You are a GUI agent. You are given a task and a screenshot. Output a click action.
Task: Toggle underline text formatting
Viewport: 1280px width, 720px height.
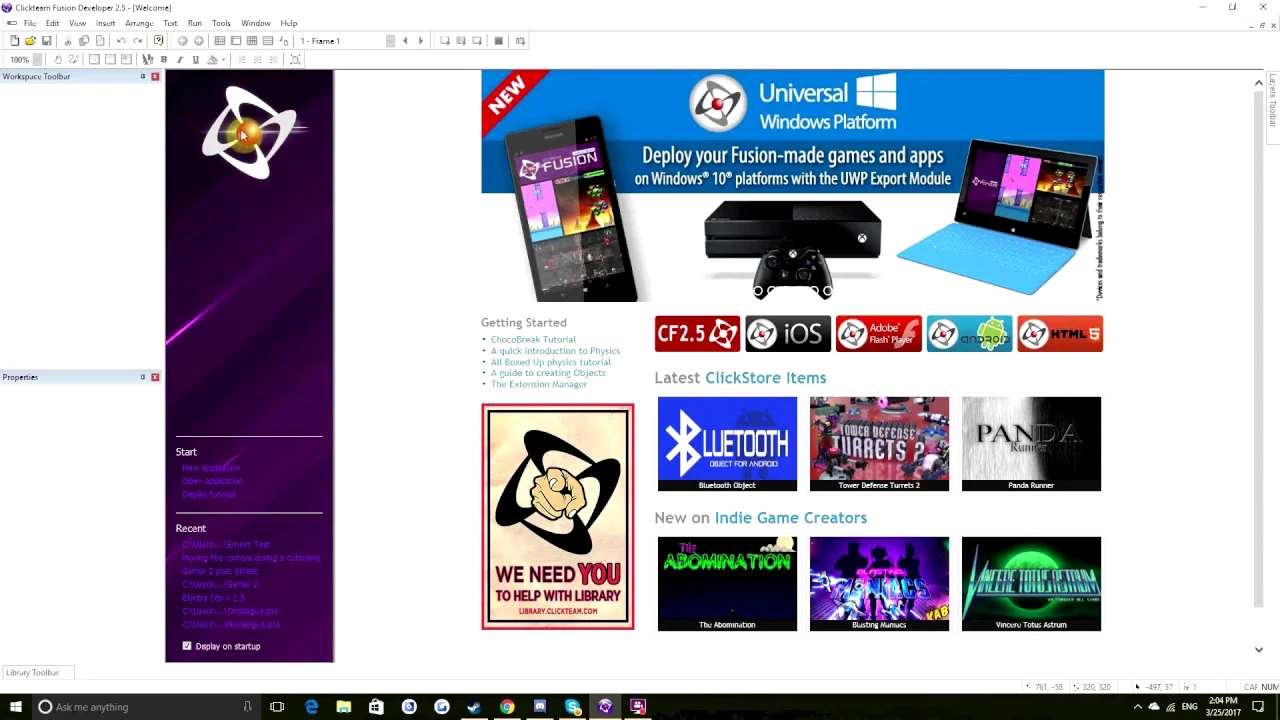point(195,60)
